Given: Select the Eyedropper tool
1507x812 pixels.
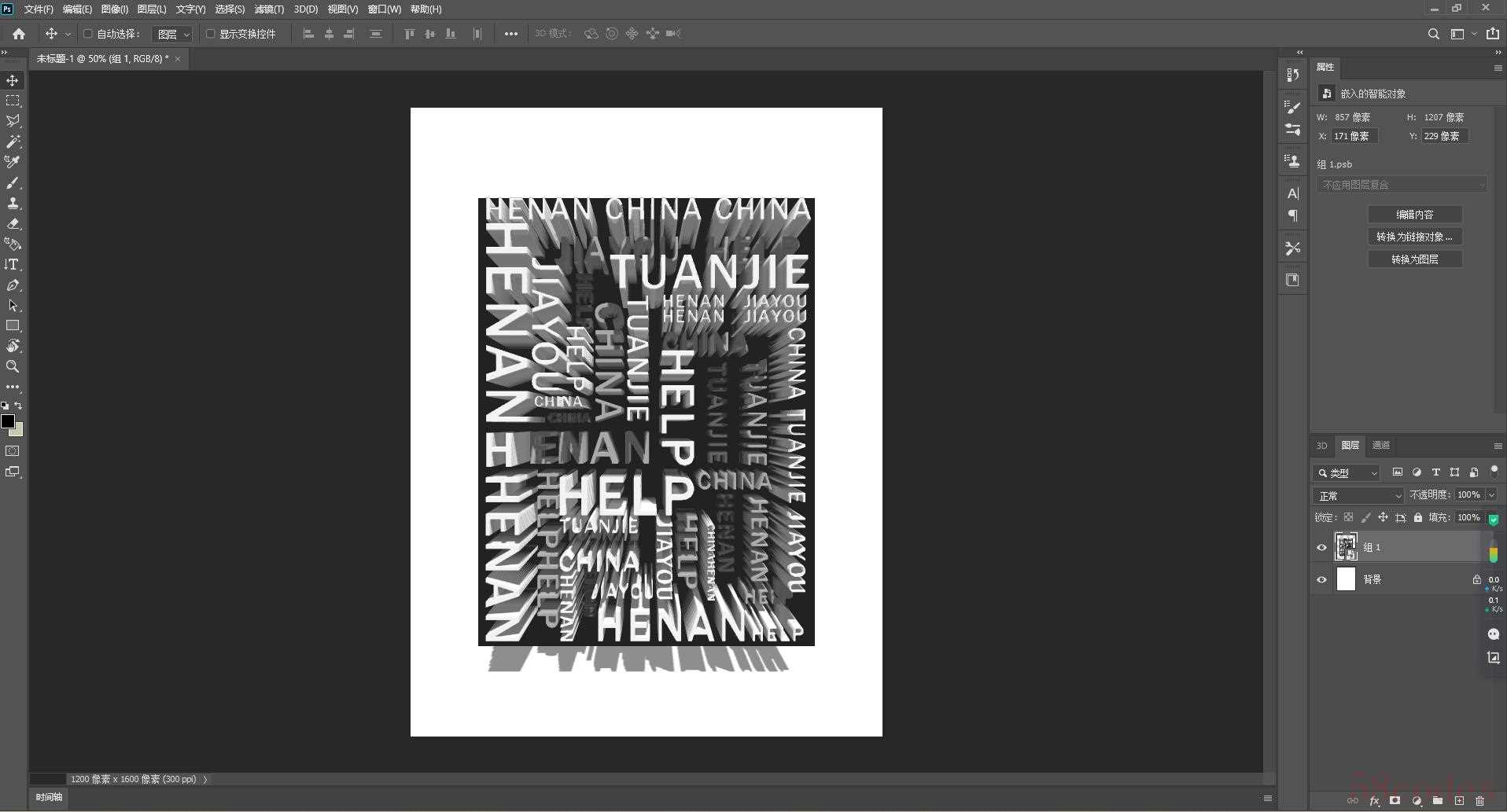Looking at the screenshot, I should [x=13, y=163].
